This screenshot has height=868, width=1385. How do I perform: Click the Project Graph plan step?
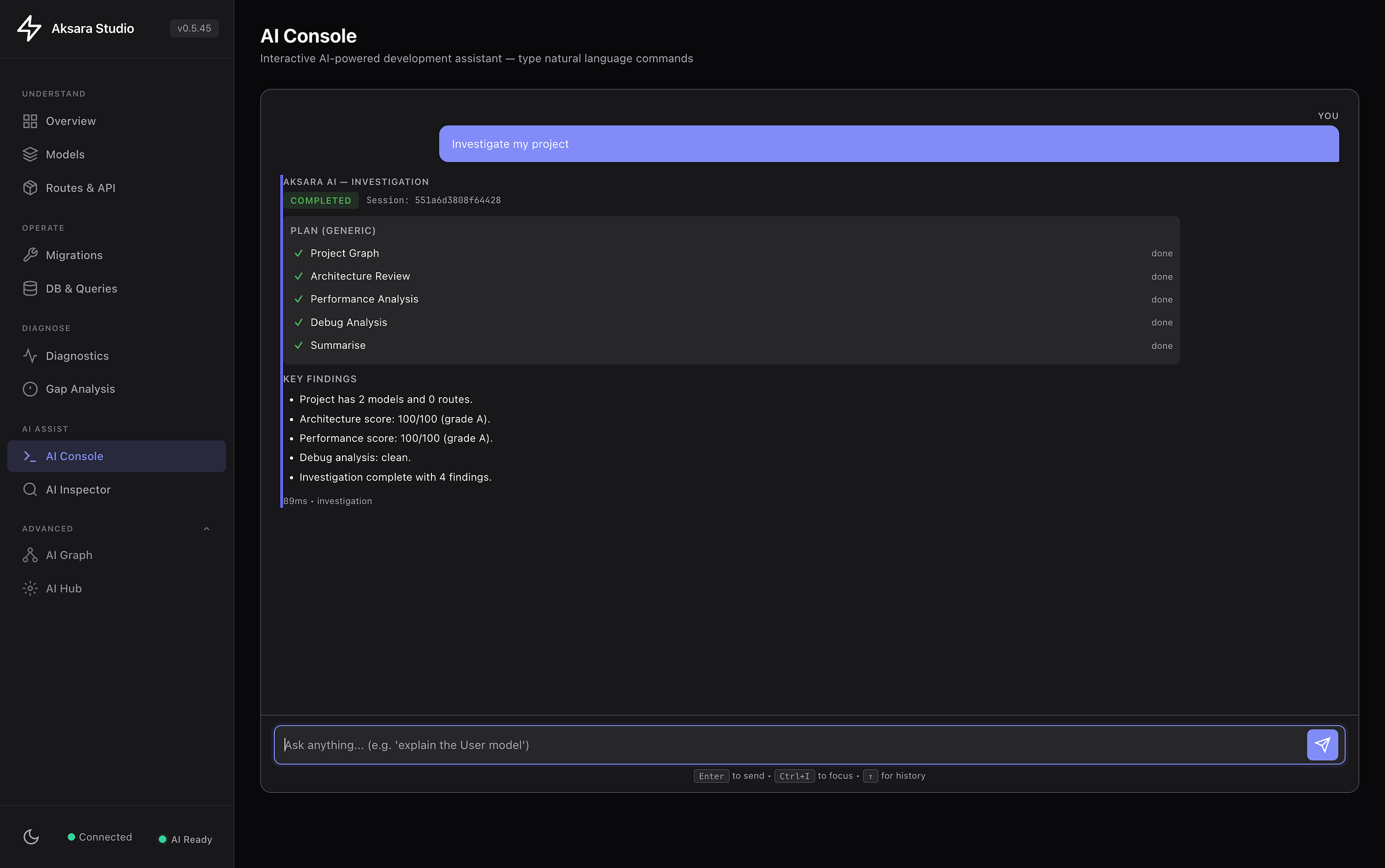click(731, 253)
